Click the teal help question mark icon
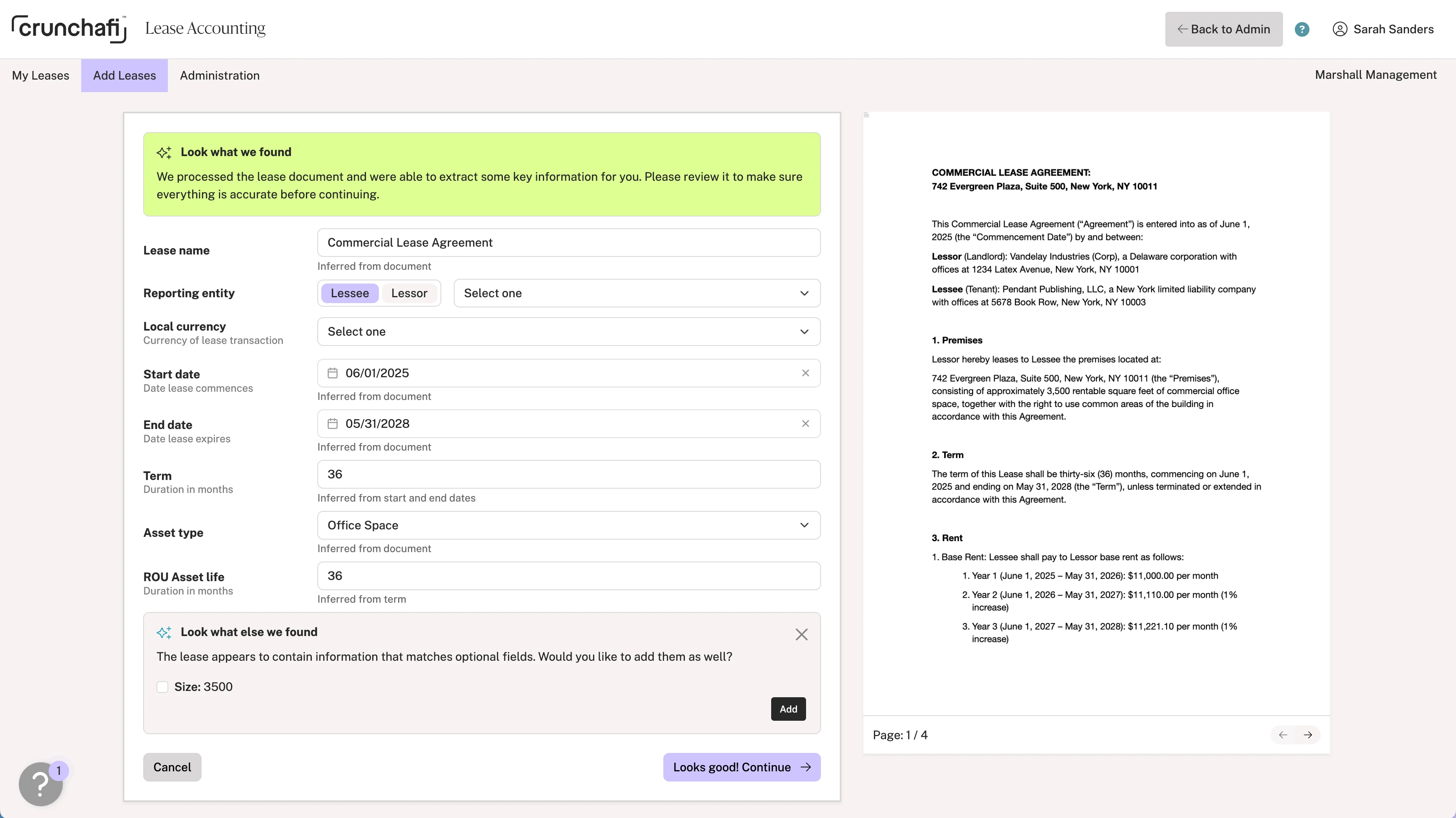The image size is (1456, 818). (1302, 29)
